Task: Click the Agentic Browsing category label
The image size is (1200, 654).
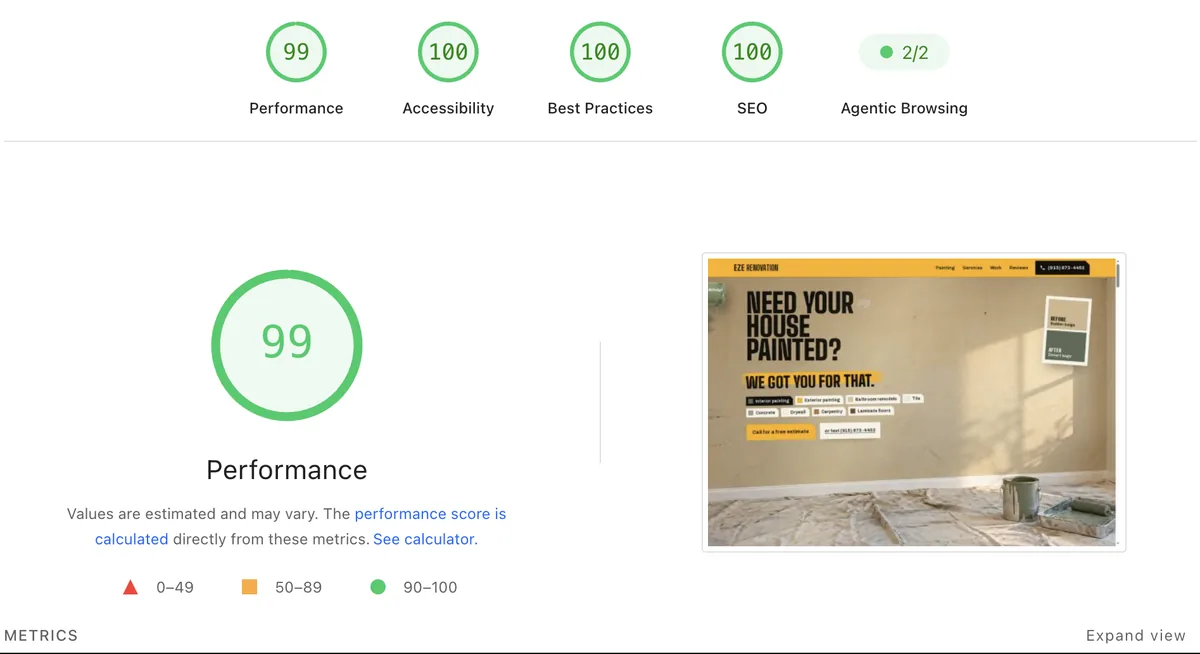Action: pos(904,108)
